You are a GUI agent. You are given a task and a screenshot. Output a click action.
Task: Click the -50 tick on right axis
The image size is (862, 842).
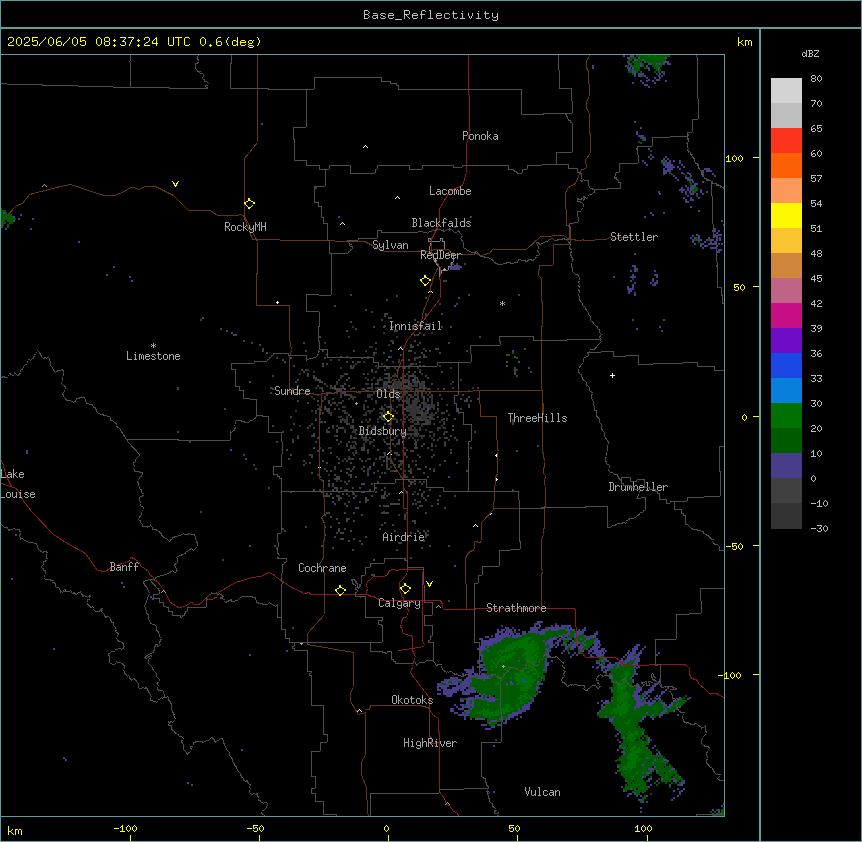pyautogui.click(x=734, y=546)
